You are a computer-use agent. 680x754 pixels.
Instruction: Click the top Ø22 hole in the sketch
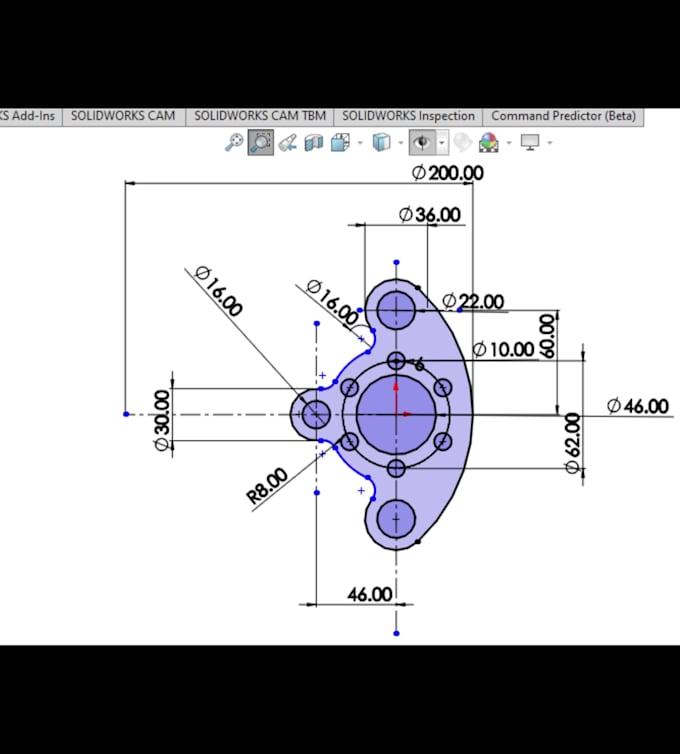click(x=396, y=310)
